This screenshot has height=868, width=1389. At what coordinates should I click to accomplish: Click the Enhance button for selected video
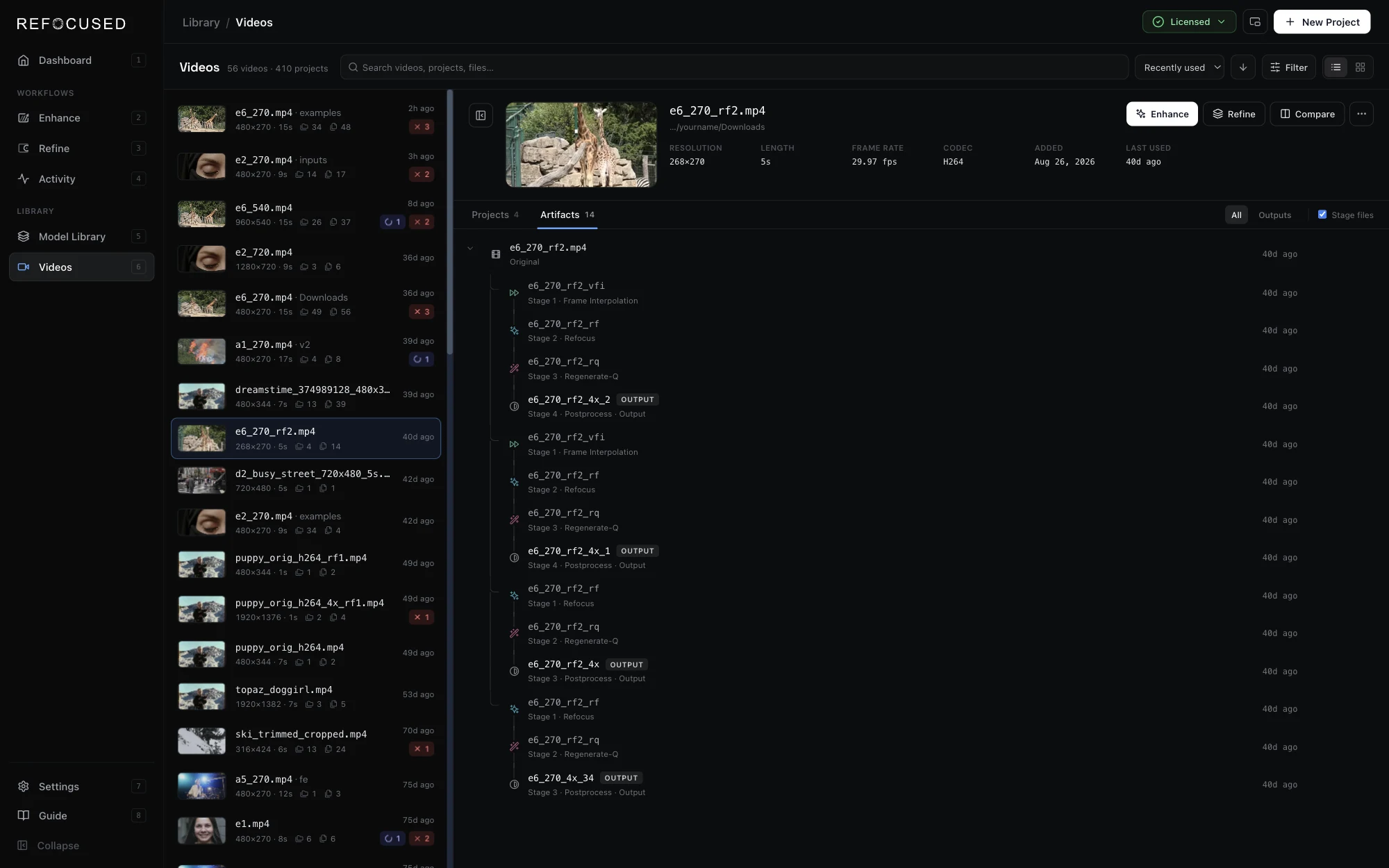pyautogui.click(x=1162, y=114)
